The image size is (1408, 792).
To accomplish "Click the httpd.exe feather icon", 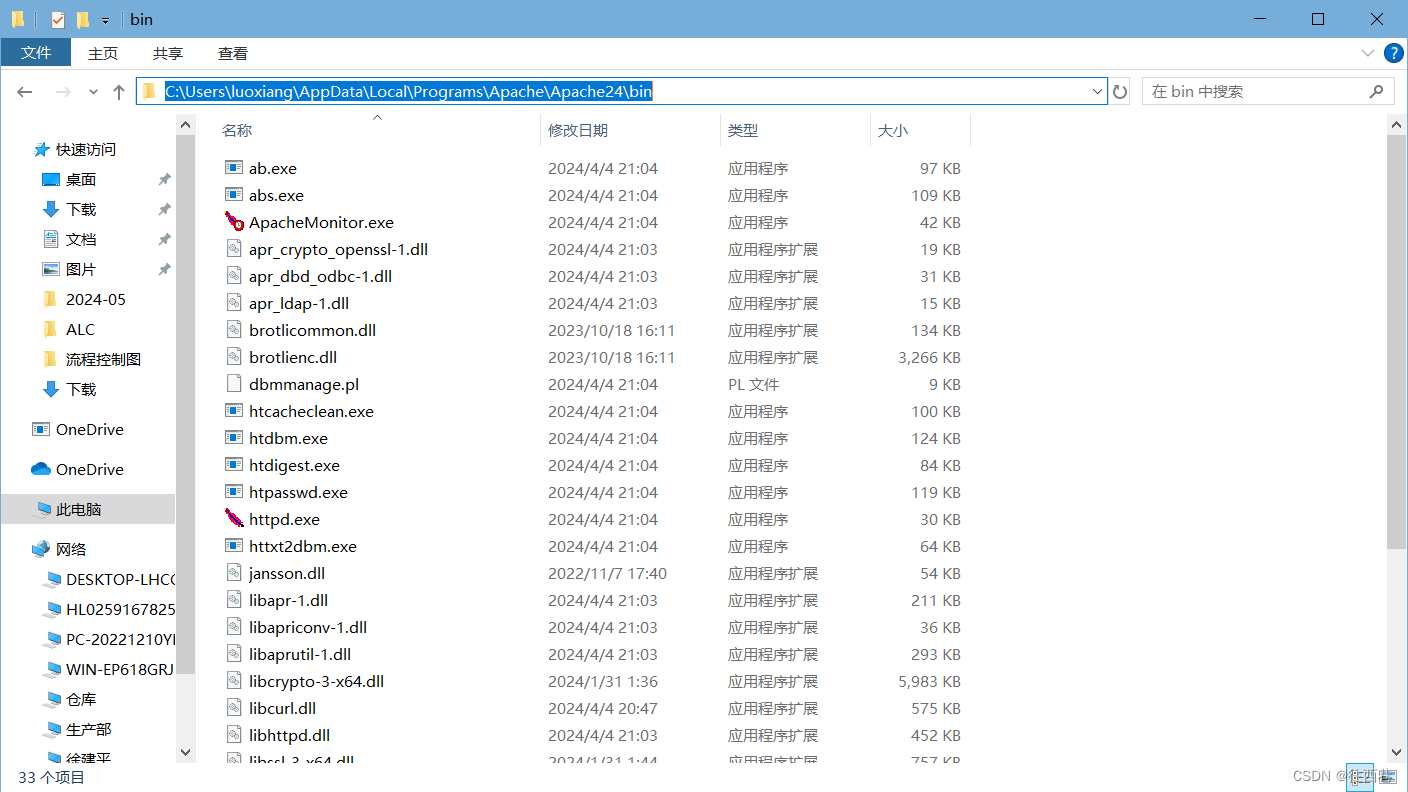I will [234, 519].
